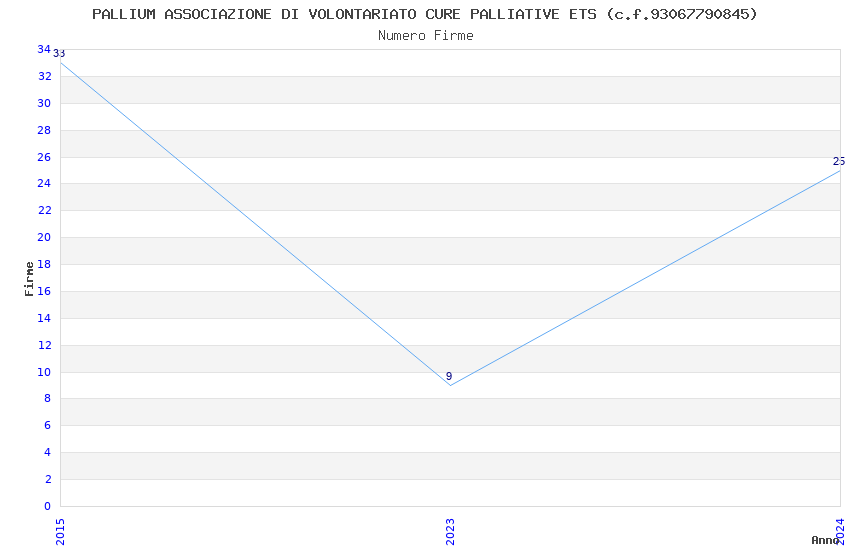Click y-axis tick value 4
The image size is (850, 550).
pyautogui.click(x=48, y=452)
